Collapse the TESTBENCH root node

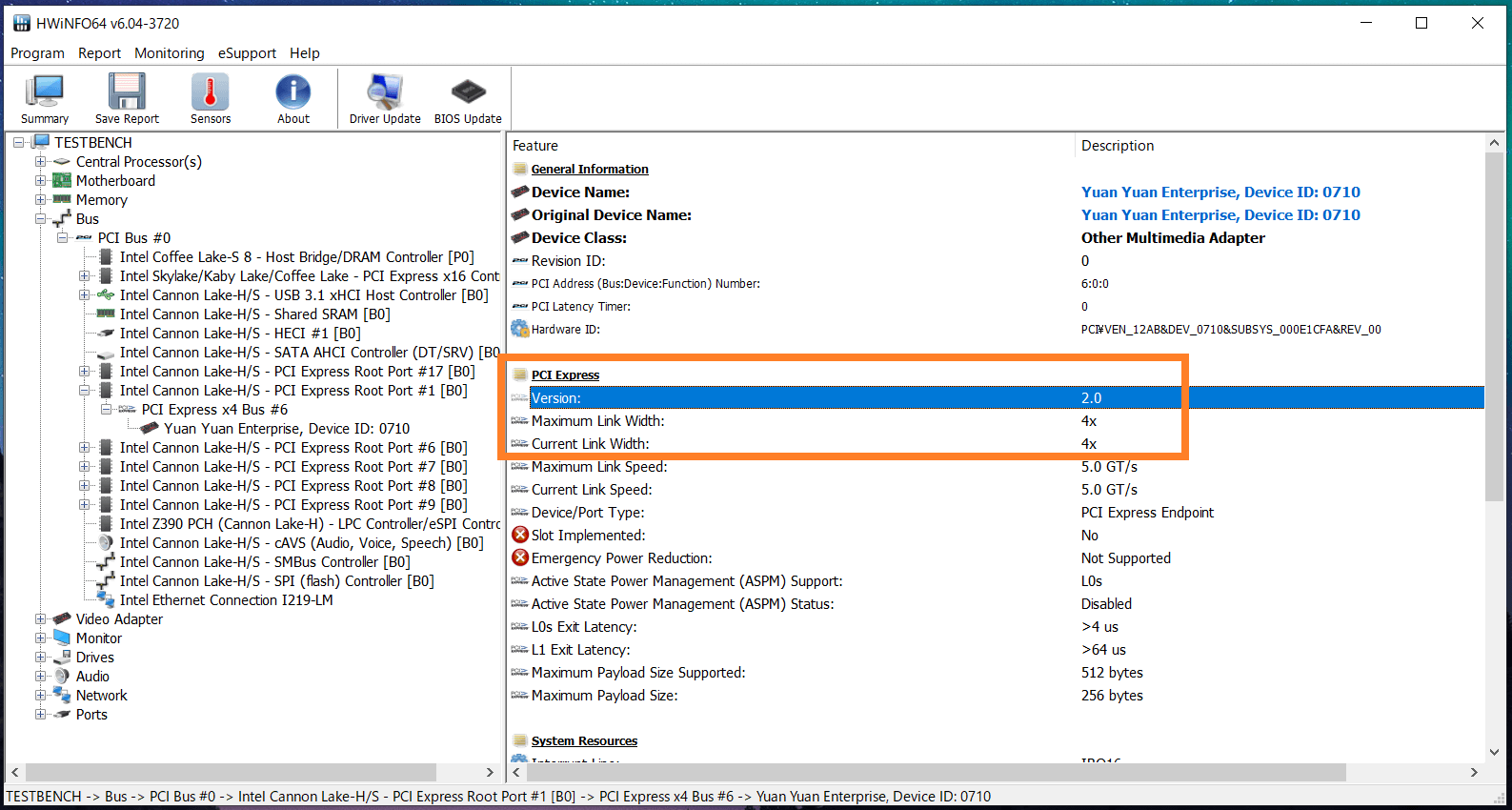coord(19,142)
